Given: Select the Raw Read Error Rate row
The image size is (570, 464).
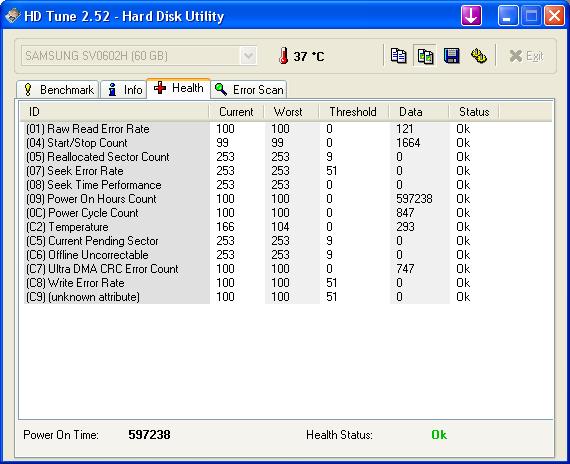Looking at the screenshot, I should tap(286, 129).
